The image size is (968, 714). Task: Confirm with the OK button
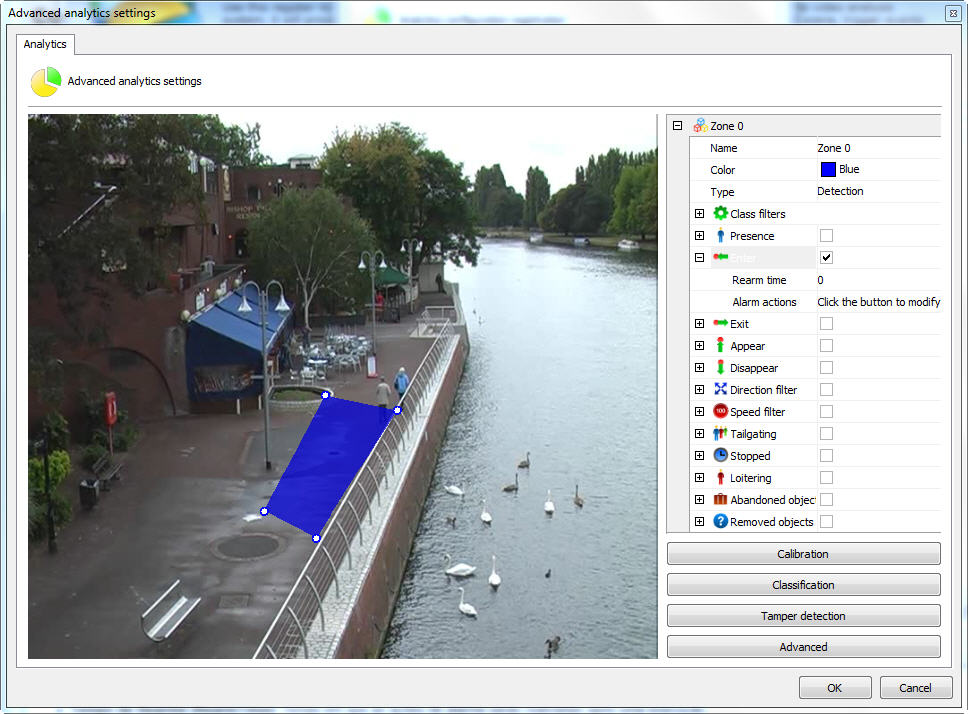pos(835,687)
